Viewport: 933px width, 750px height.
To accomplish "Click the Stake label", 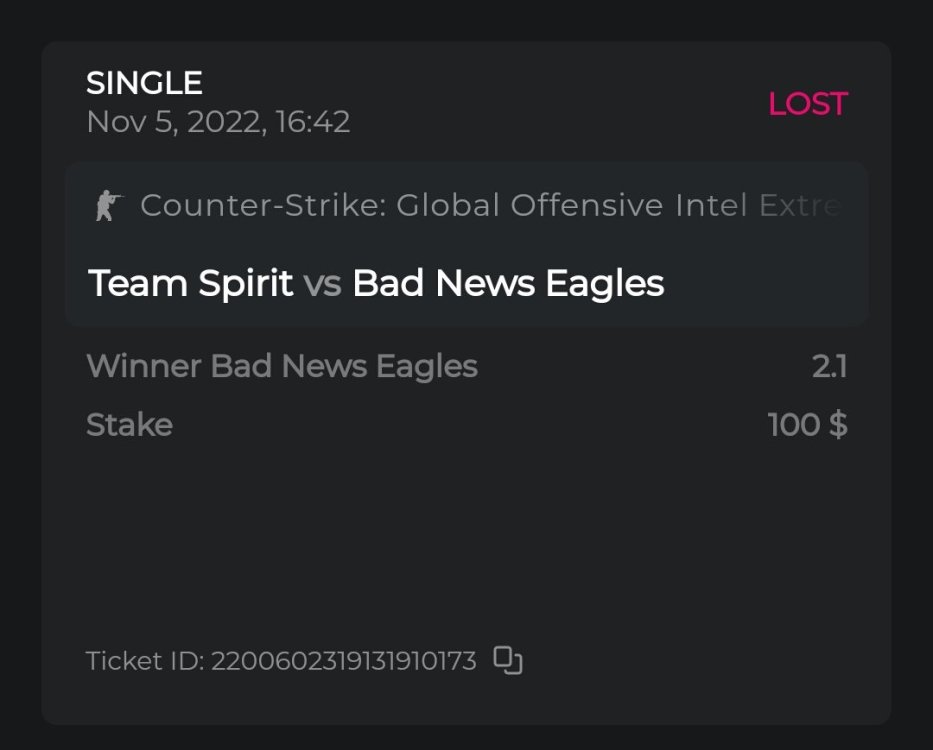I will click(x=129, y=425).
